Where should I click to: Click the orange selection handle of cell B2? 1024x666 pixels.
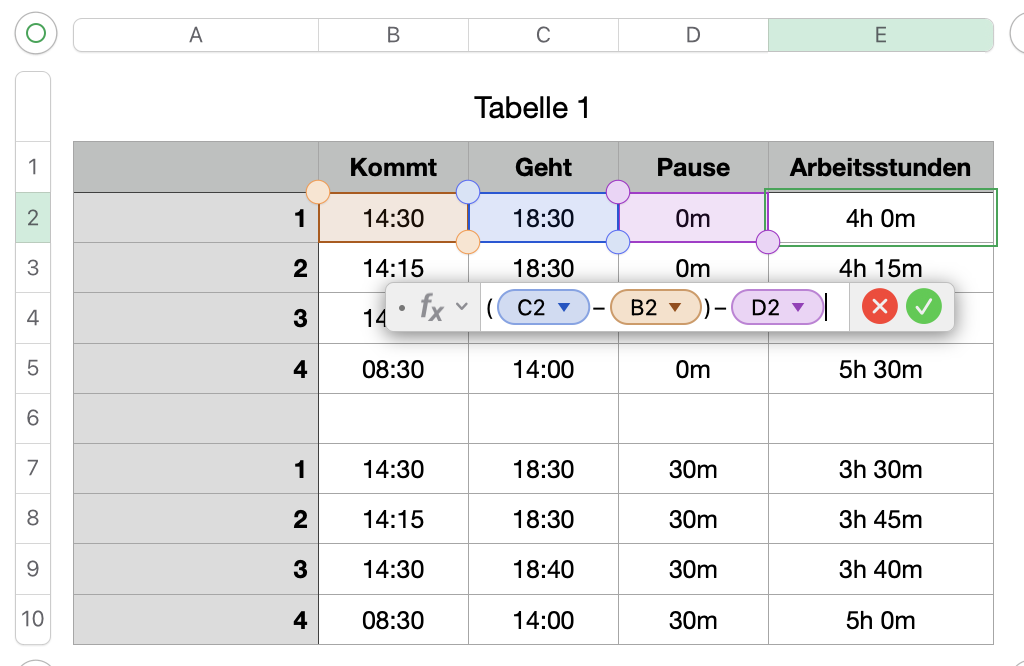pyautogui.click(x=318, y=192)
